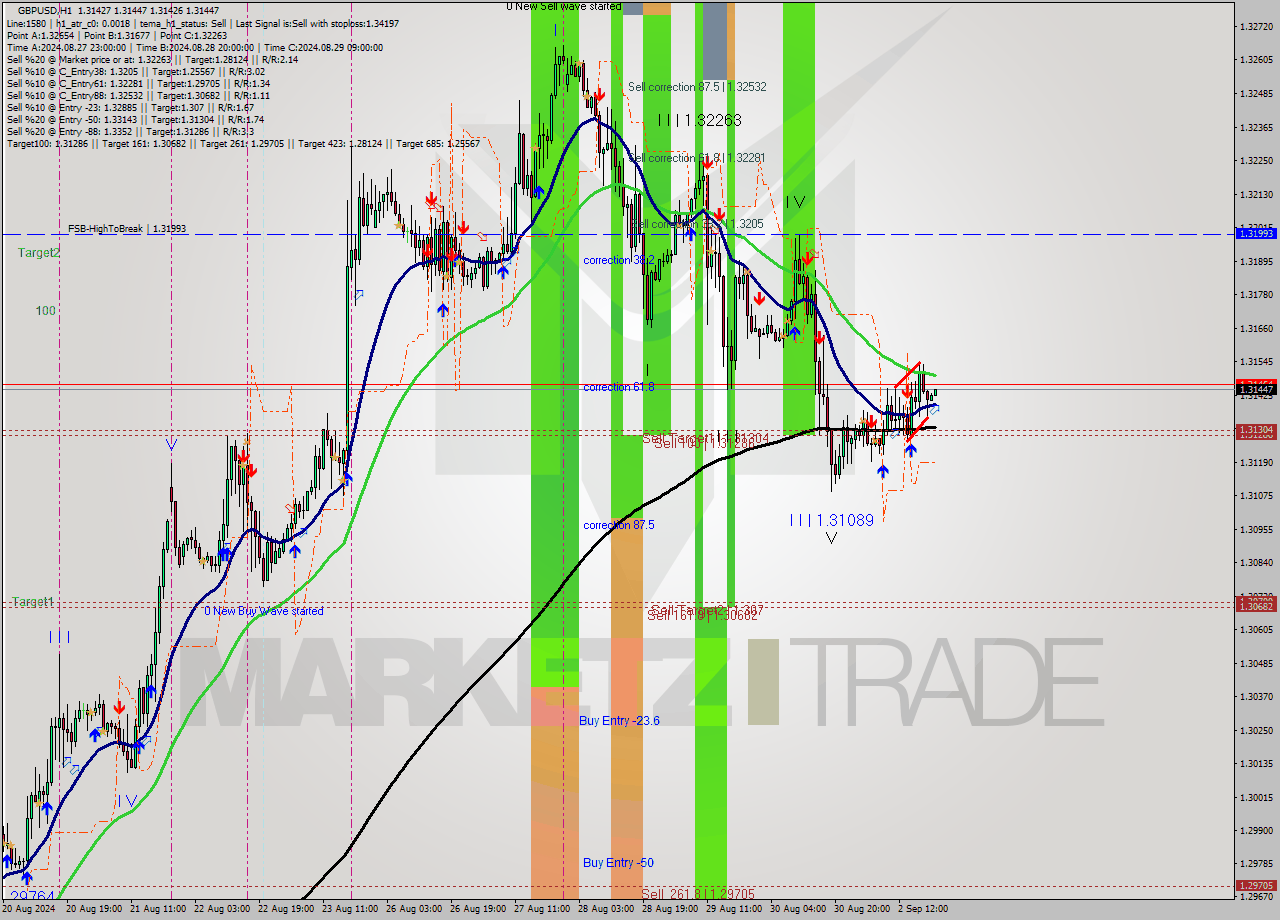Click 1.30955 on the price axis
The height and width of the screenshot is (920, 1280).
(1256, 530)
